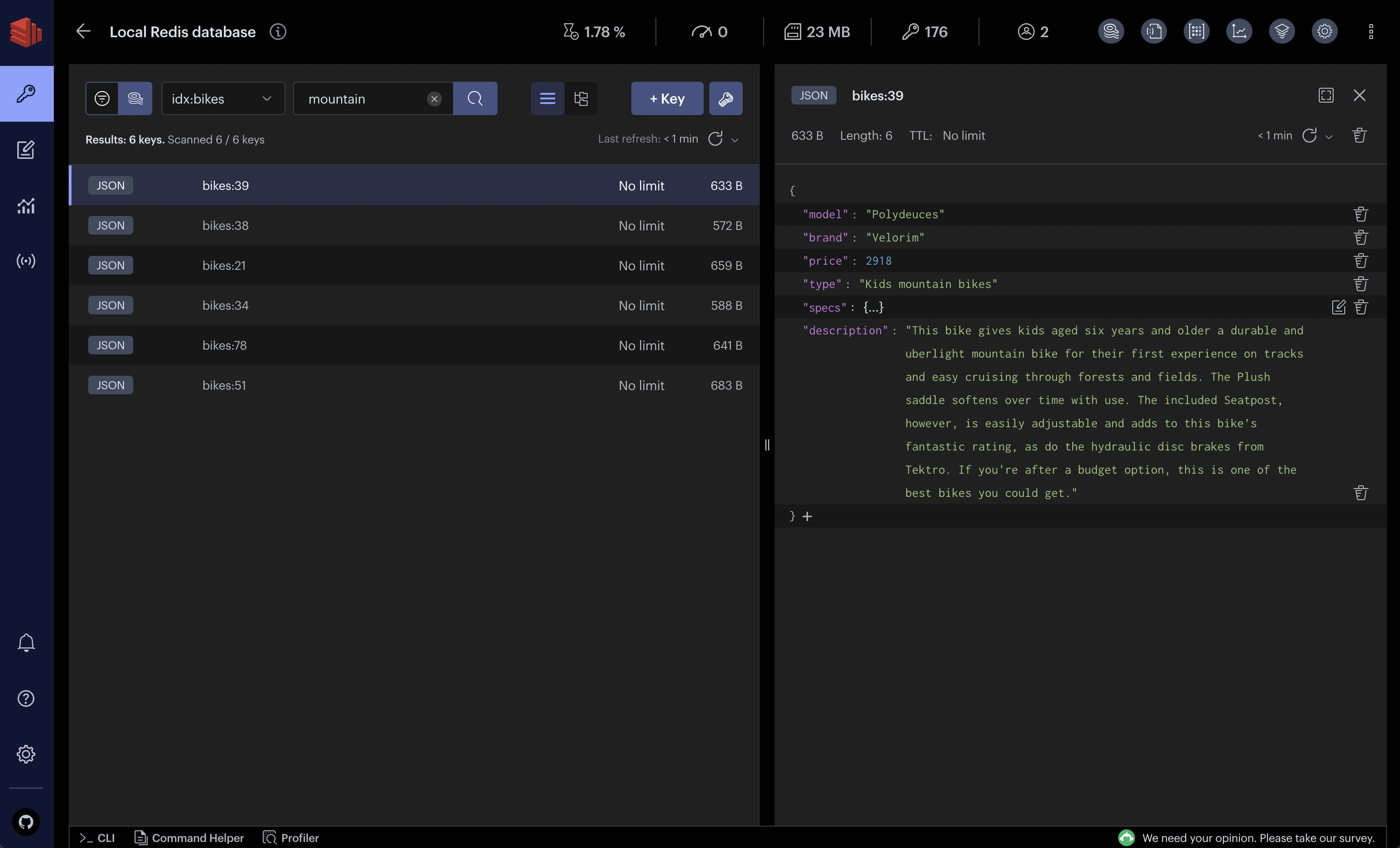
Task: Open the notifications bell icon
Action: [26, 642]
